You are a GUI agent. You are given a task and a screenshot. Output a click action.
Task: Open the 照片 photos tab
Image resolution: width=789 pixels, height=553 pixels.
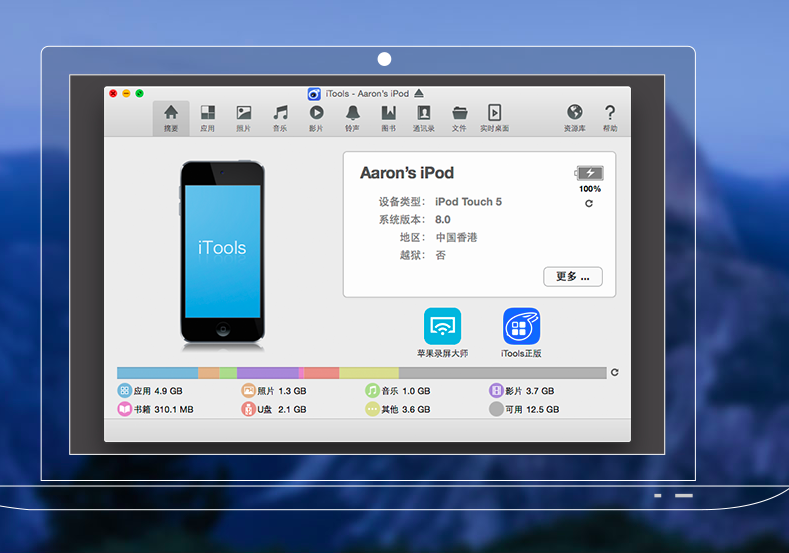(244, 118)
